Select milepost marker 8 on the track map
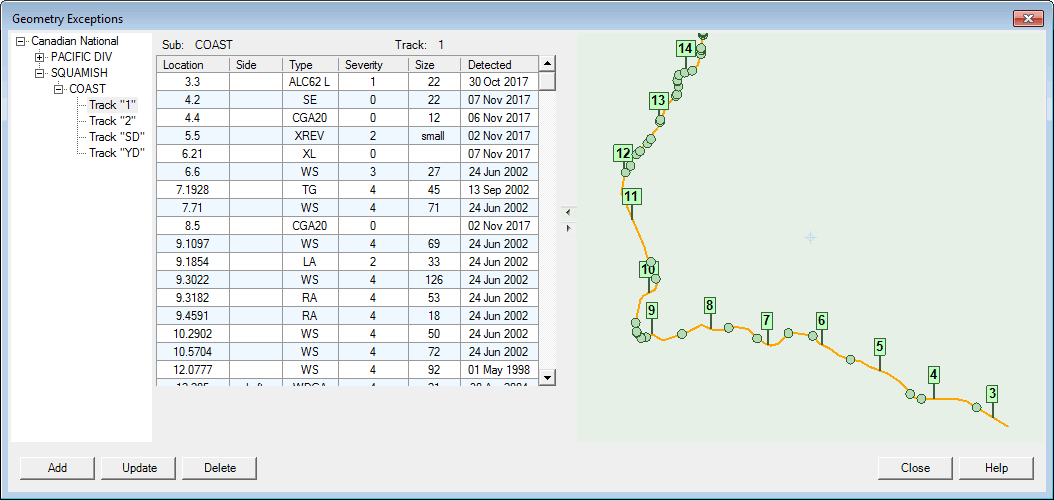This screenshot has height=500, width=1054. (709, 305)
